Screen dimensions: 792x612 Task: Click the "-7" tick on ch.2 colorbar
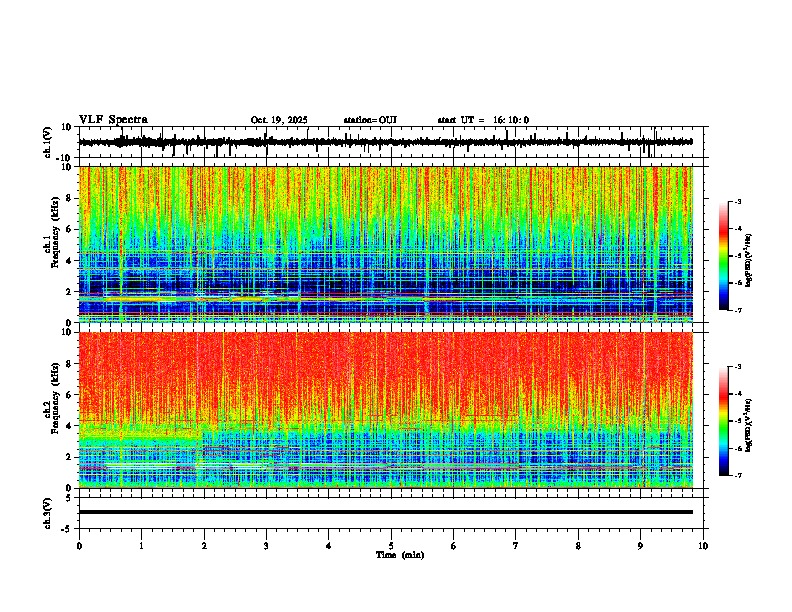click(x=737, y=475)
